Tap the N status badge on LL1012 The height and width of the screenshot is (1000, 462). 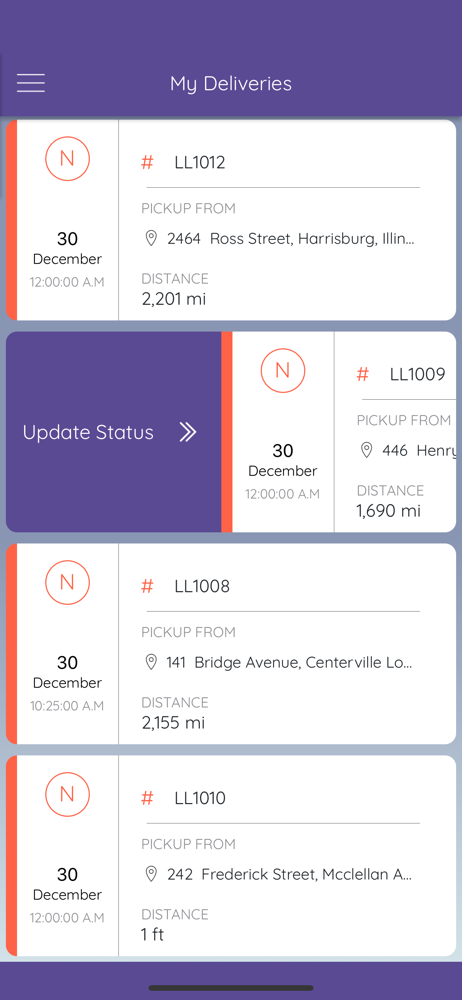click(x=67, y=158)
